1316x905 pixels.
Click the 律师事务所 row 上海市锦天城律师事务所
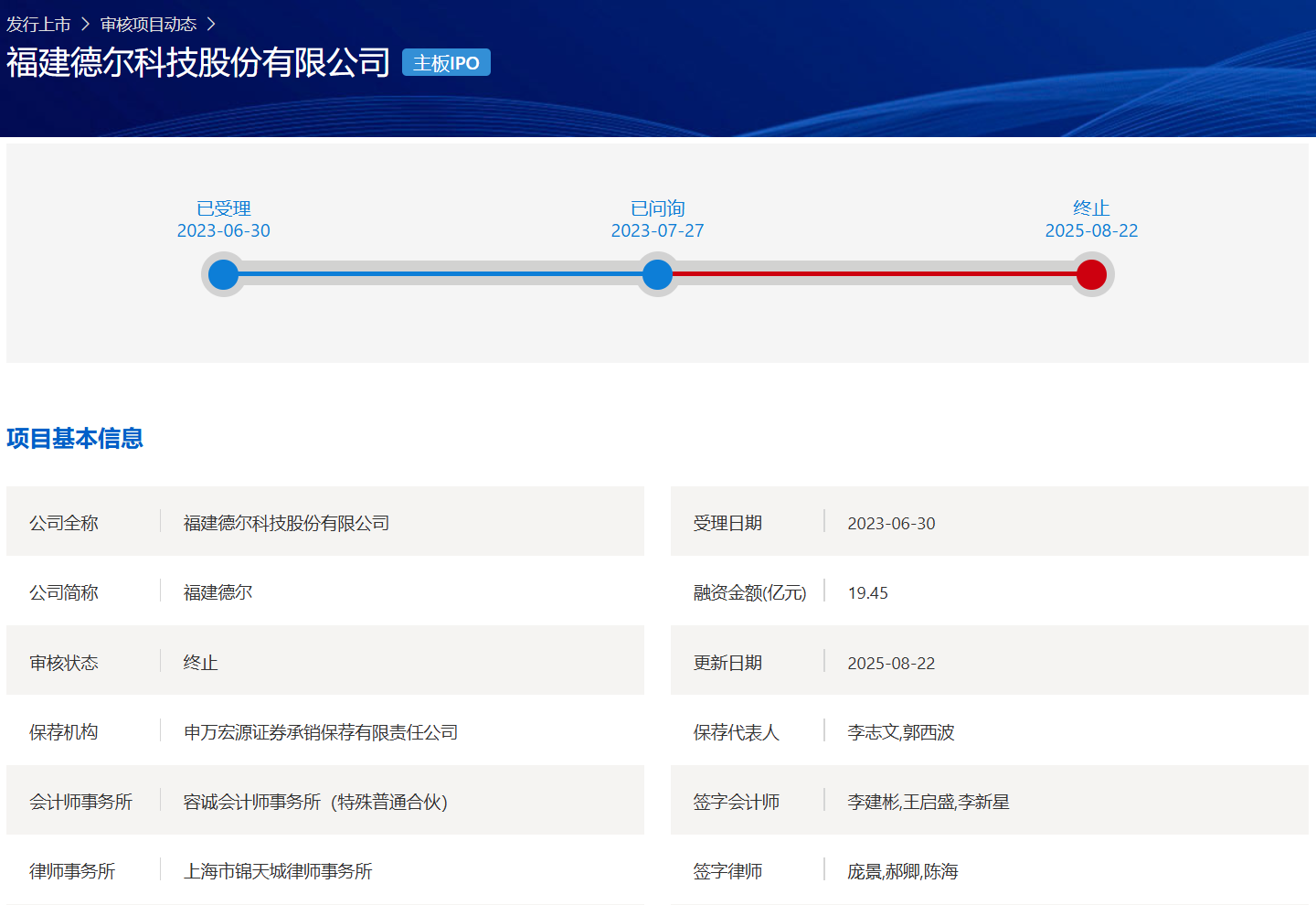tap(277, 871)
